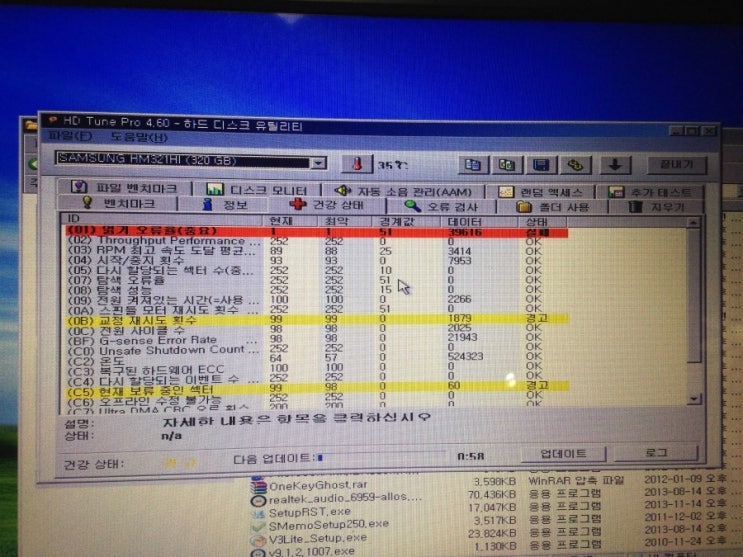743x557 pixels.
Task: Switch to the 오류 검사 tab
Action: click(441, 206)
